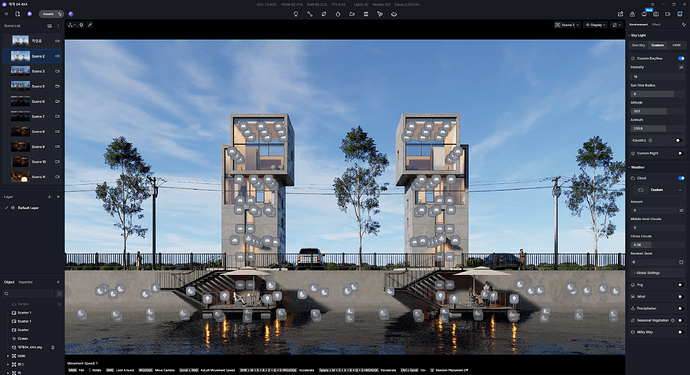Select the Scene 3 thumbnail
This screenshot has height=375, width=690.
point(20,71)
